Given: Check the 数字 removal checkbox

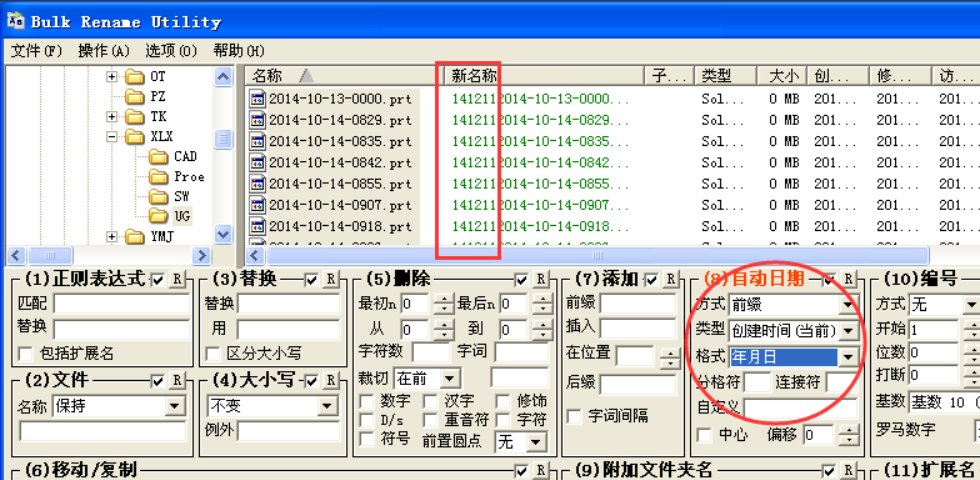Looking at the screenshot, I should pyautogui.click(x=366, y=401).
